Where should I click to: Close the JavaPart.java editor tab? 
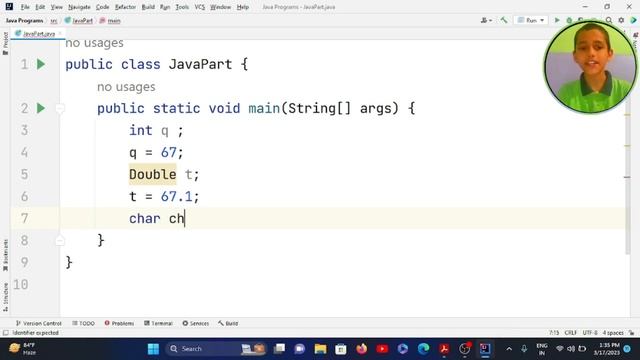click(60, 33)
